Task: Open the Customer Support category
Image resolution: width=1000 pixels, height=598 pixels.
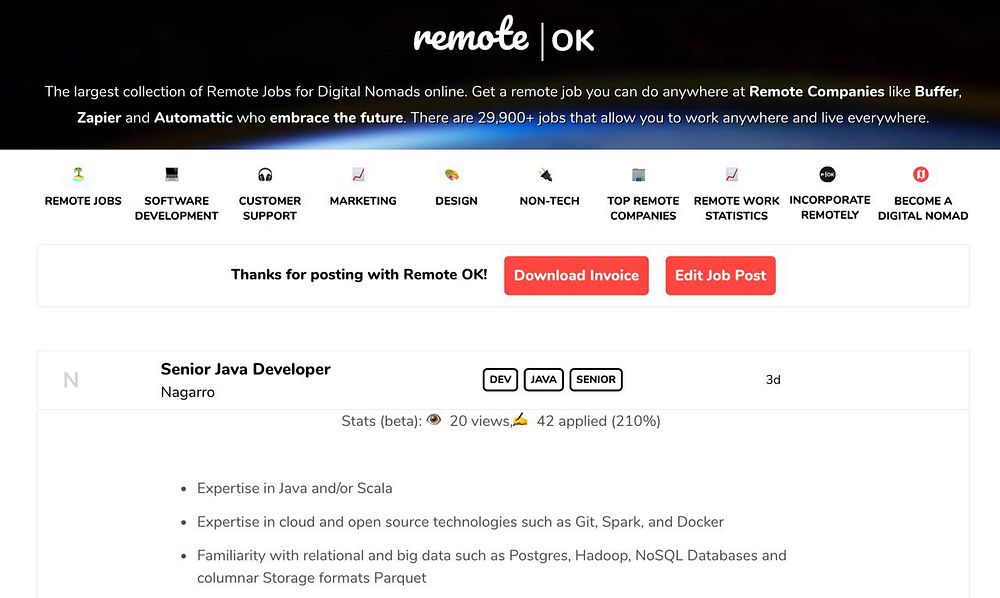Action: click(270, 208)
